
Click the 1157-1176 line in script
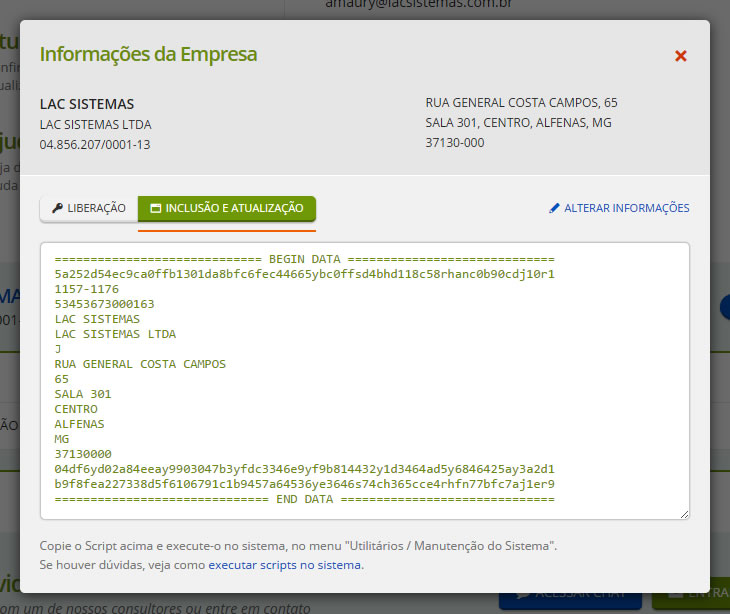click(87, 289)
